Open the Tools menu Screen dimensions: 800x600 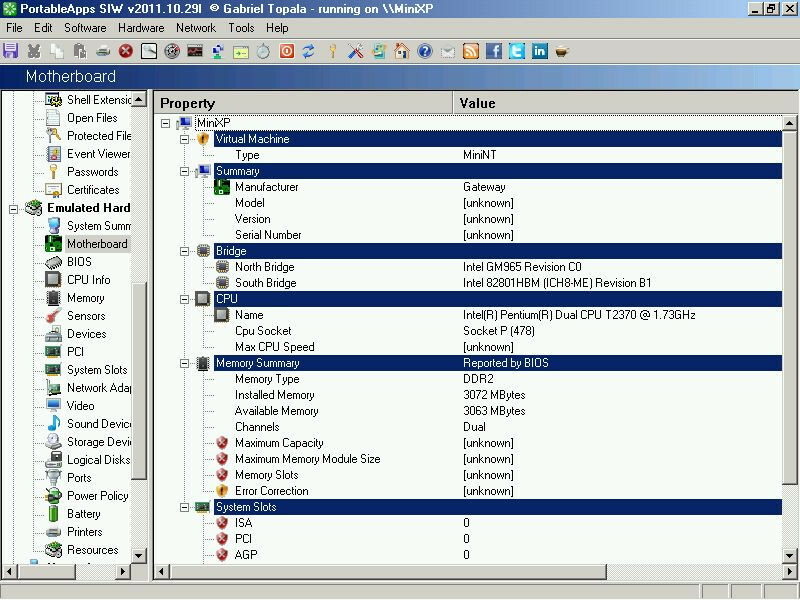(x=241, y=28)
